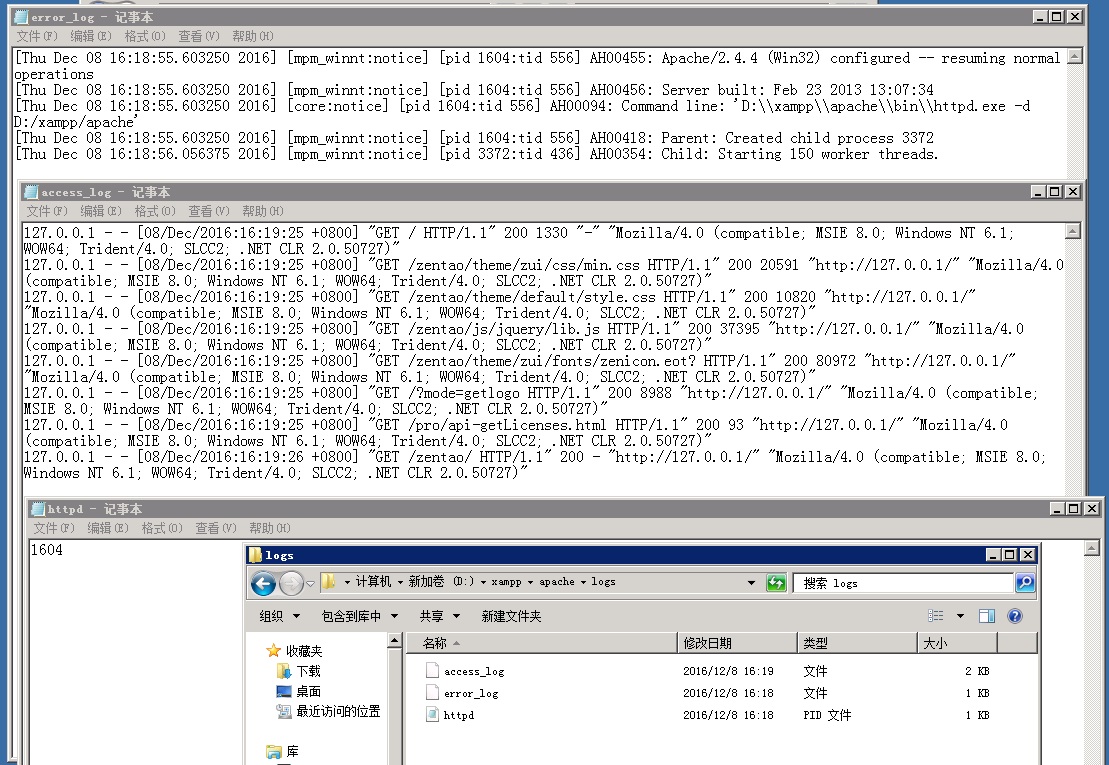Click the search logs input field
Image resolution: width=1109 pixels, height=765 pixels.
tap(903, 583)
